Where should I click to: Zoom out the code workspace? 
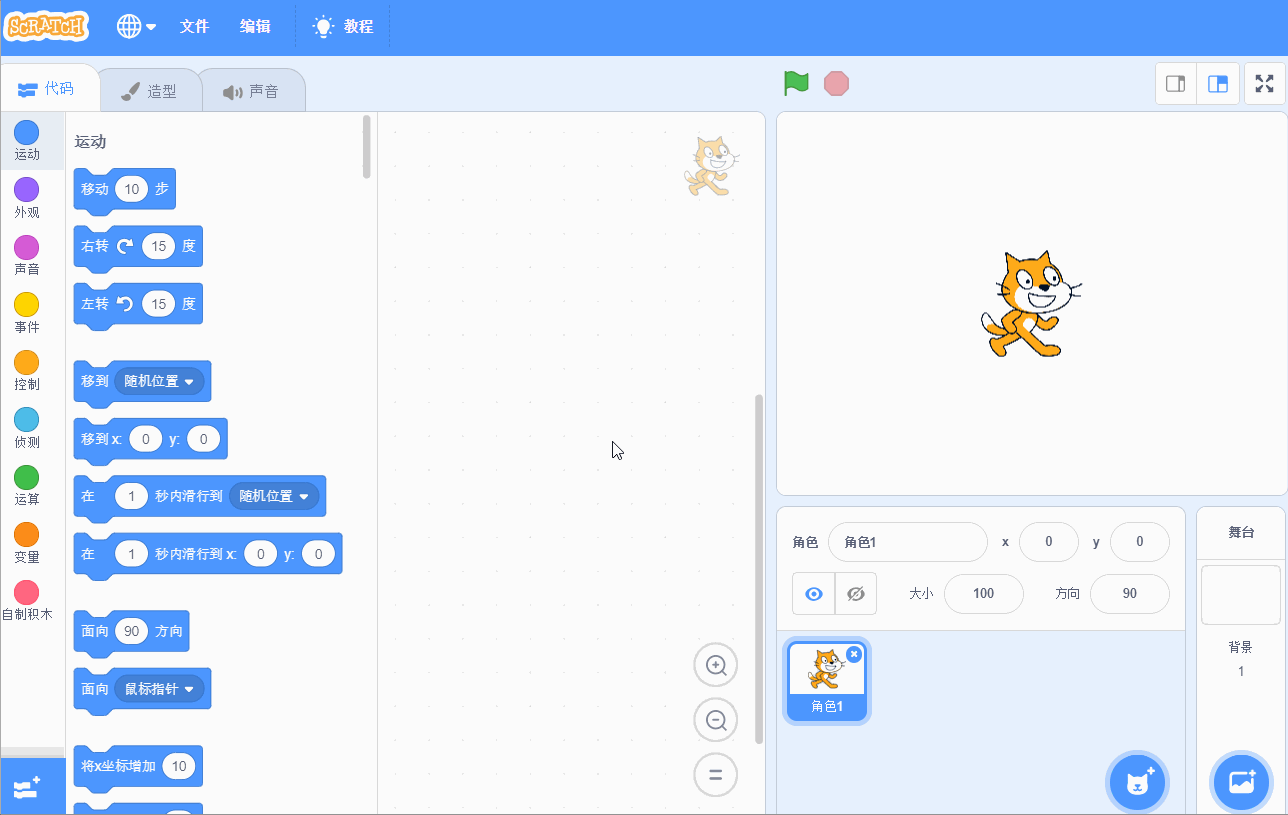coord(715,720)
